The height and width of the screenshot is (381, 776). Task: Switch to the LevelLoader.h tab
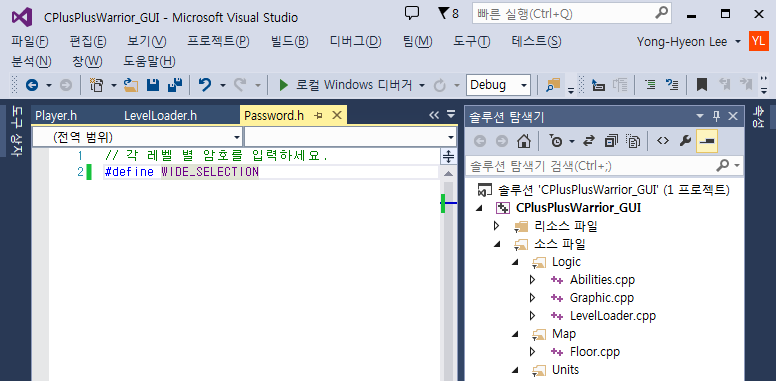click(x=160, y=116)
